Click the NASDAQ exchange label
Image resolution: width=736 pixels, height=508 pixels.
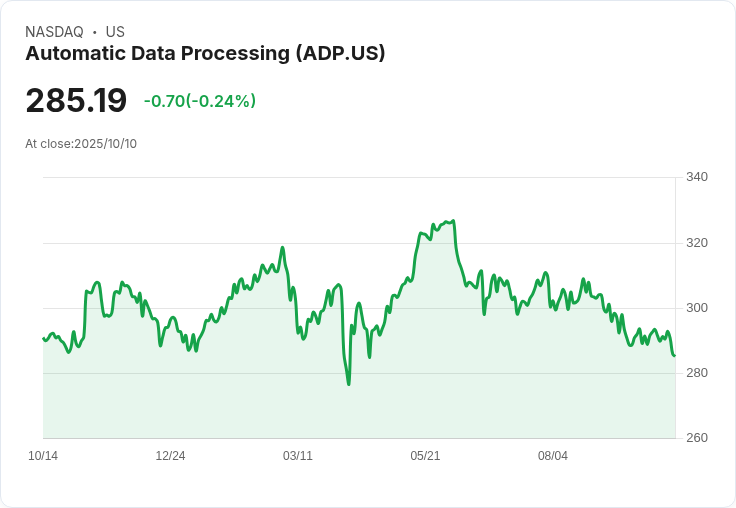(54, 32)
